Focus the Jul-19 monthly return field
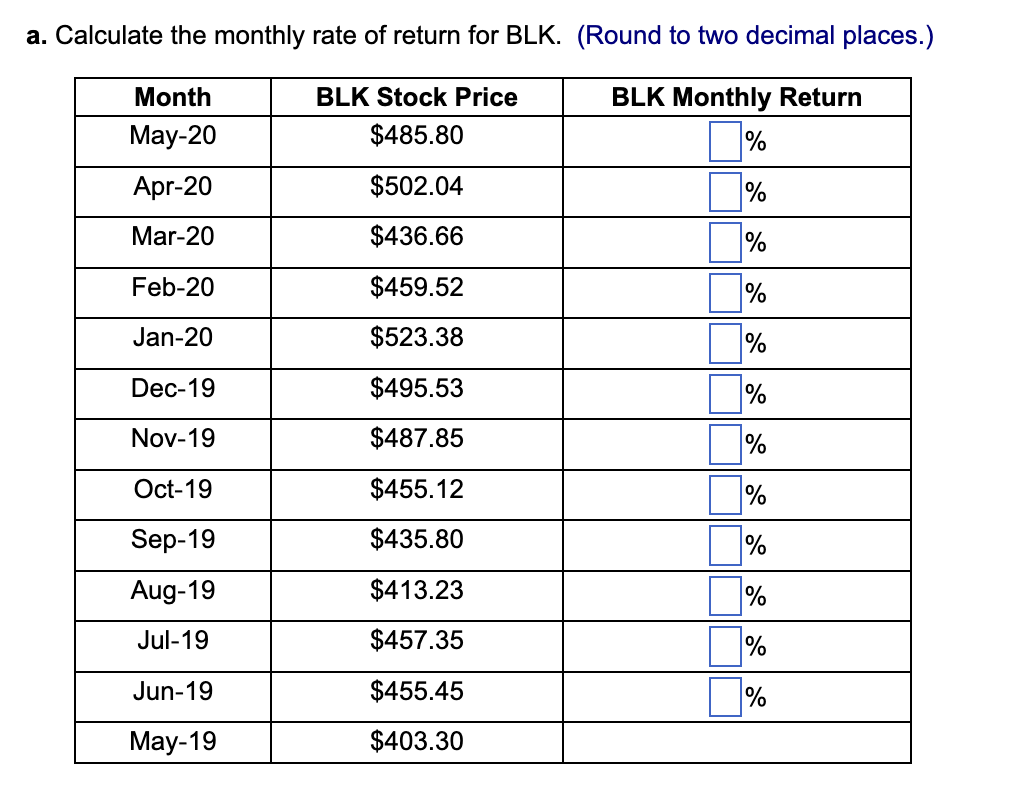 click(x=725, y=646)
